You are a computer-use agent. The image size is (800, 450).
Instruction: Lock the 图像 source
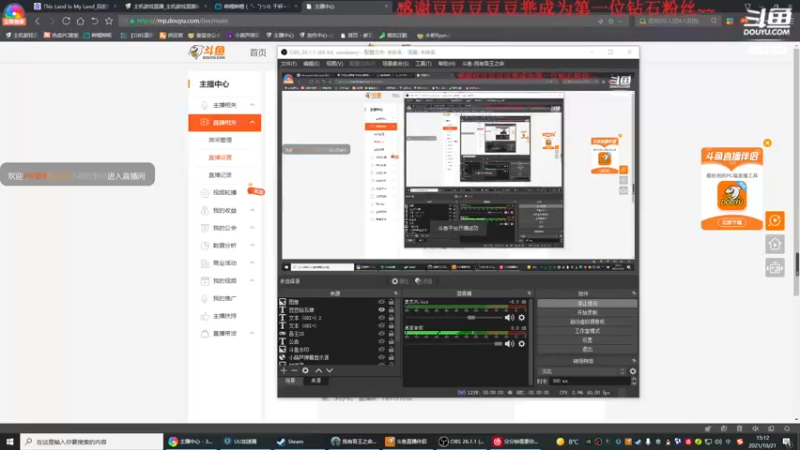click(391, 302)
